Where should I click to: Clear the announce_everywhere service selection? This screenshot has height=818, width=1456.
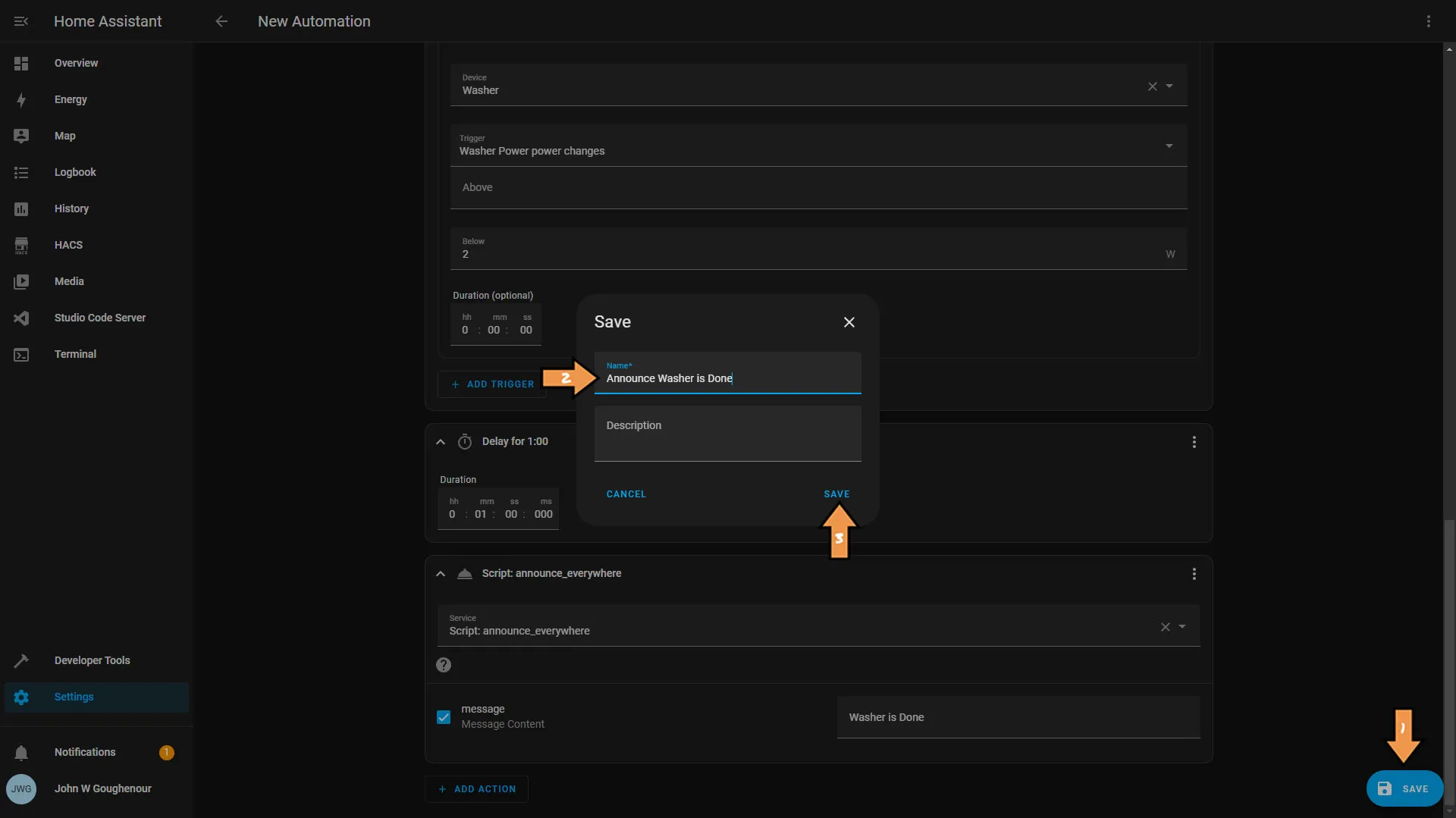(x=1165, y=627)
